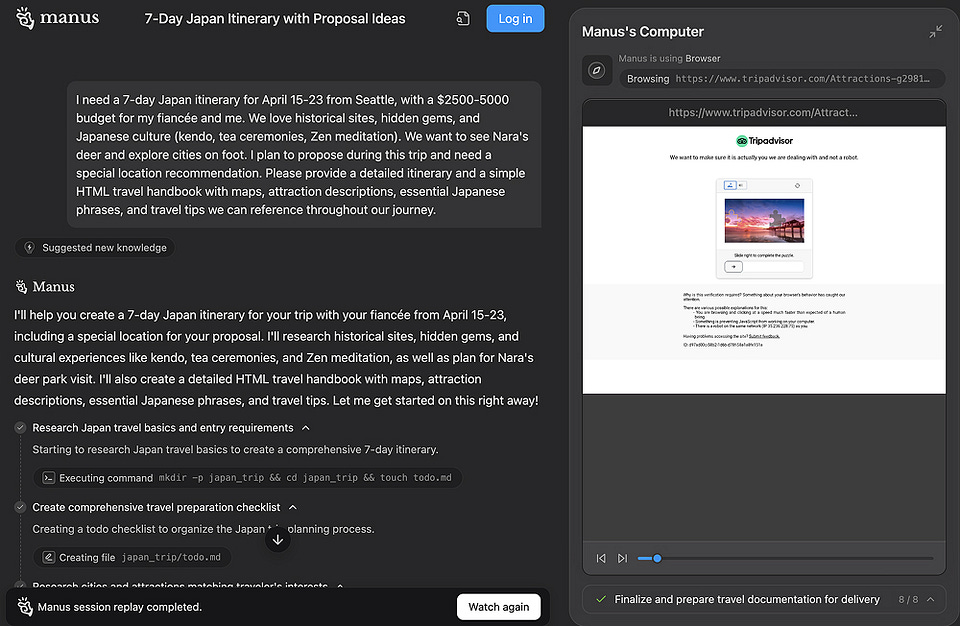Click the captcha refresh icon

click(797, 185)
